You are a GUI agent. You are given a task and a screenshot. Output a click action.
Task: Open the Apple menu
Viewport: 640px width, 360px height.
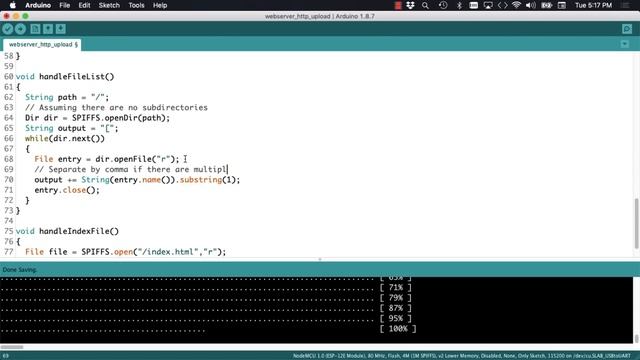click(x=13, y=5)
